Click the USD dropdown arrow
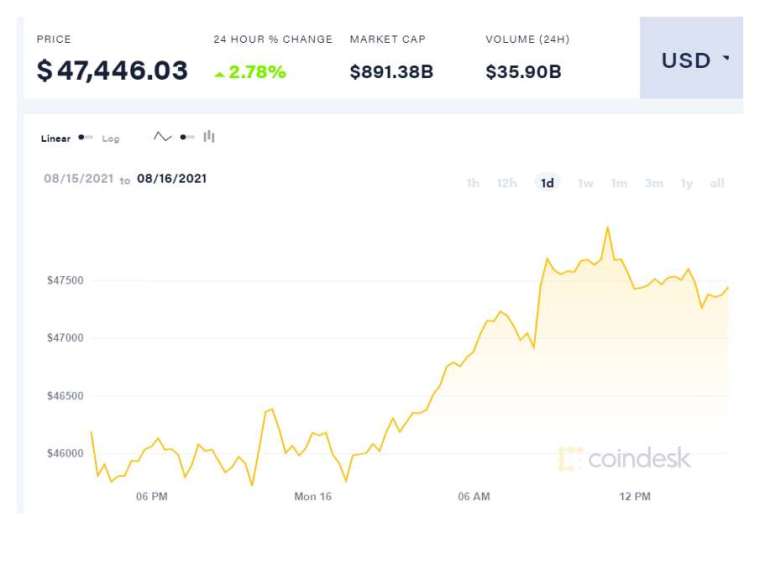Screen dimensions: 760x564 click(x=726, y=58)
